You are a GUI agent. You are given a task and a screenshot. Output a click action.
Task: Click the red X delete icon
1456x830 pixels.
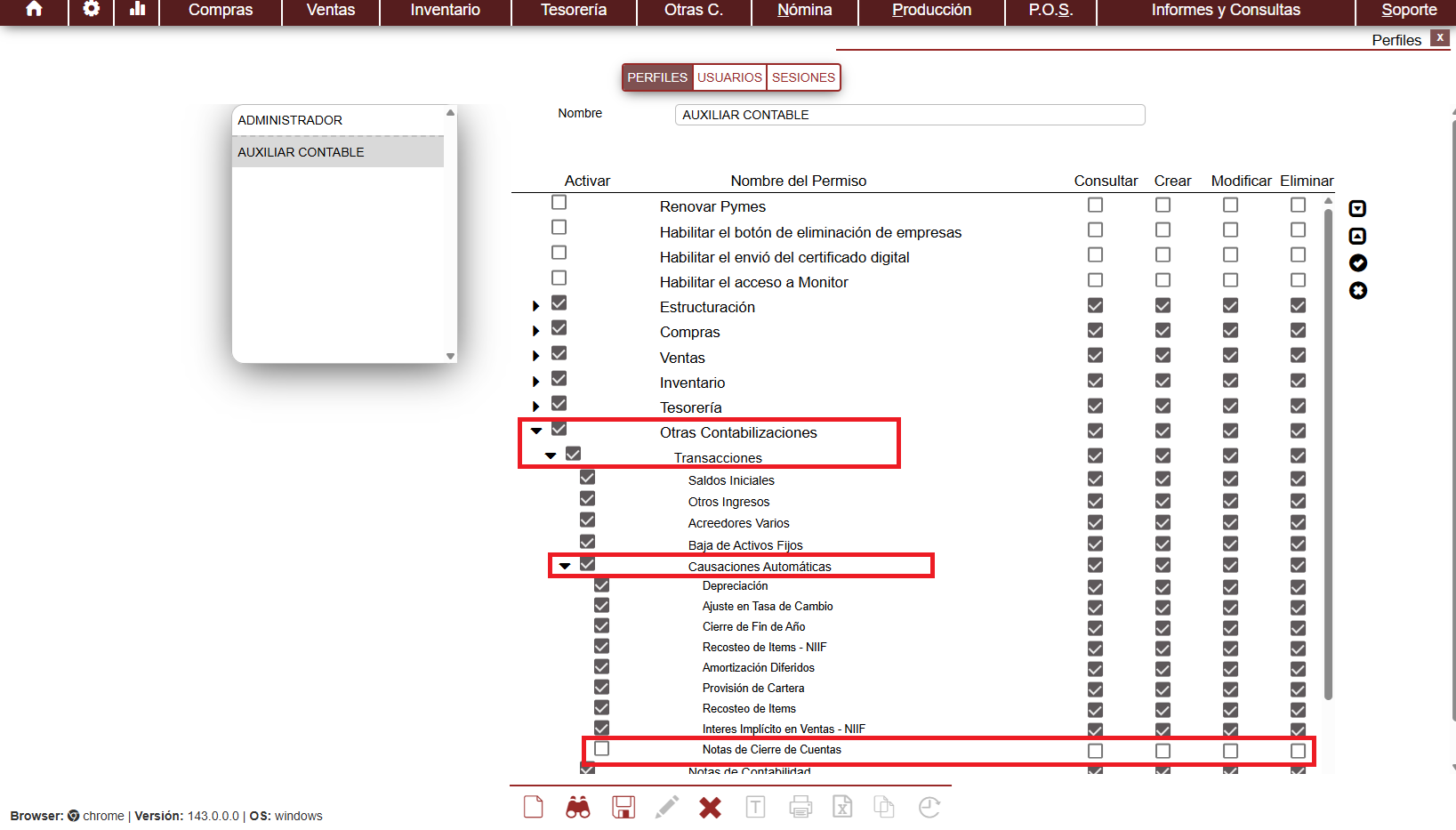[x=710, y=808]
